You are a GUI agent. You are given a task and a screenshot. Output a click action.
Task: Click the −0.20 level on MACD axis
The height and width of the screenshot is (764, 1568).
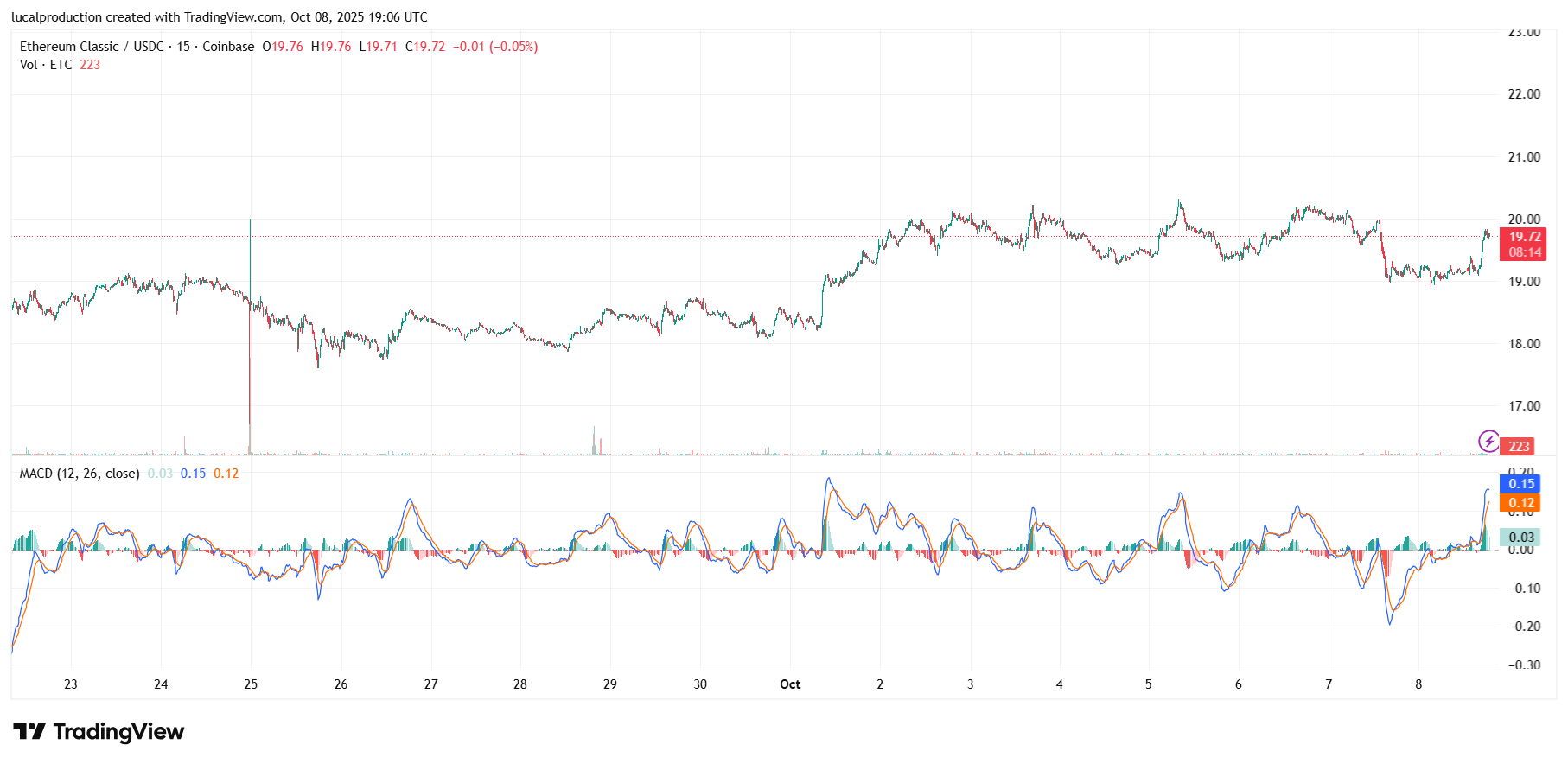pos(1524,627)
